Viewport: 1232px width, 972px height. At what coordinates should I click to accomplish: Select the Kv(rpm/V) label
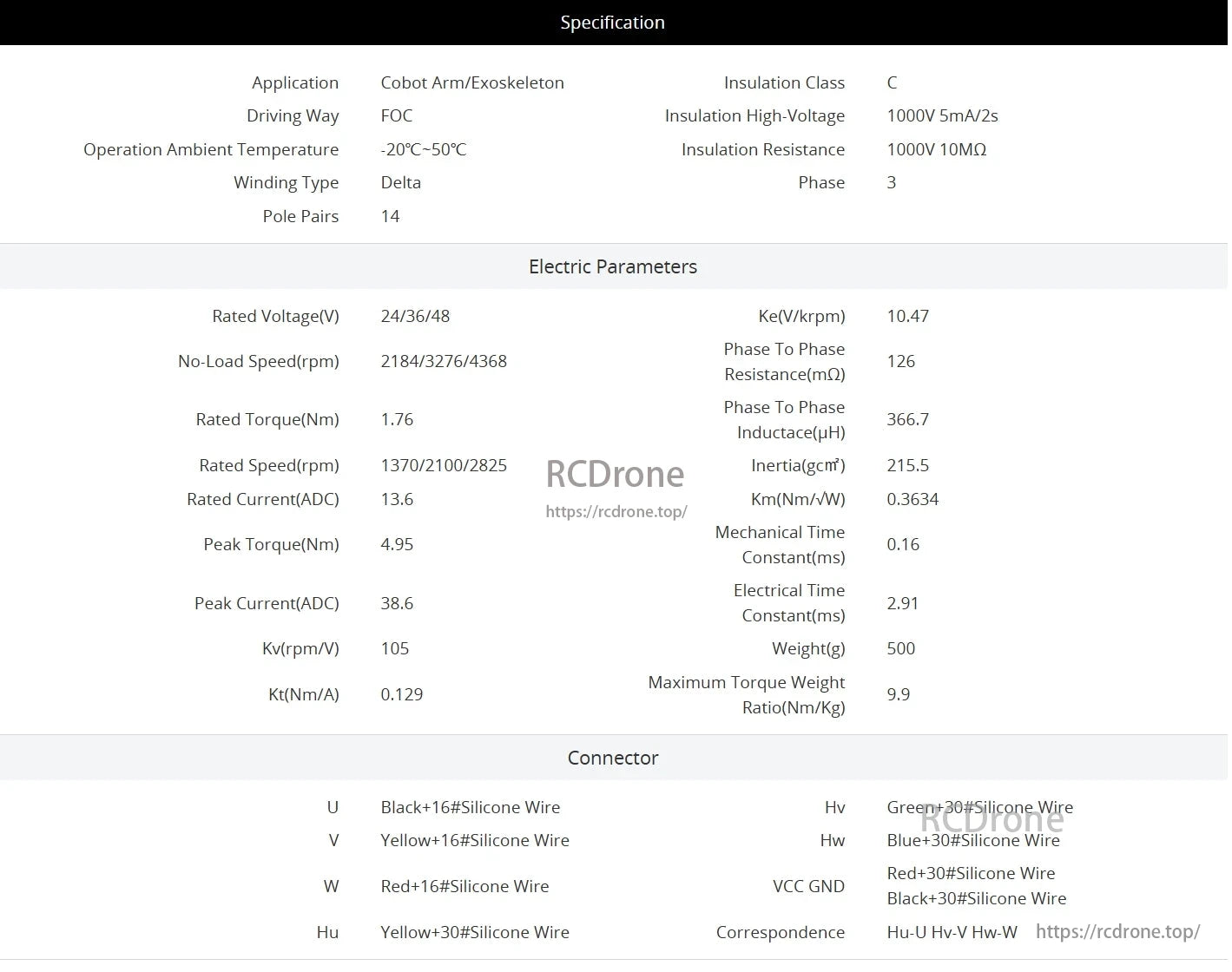tap(300, 648)
